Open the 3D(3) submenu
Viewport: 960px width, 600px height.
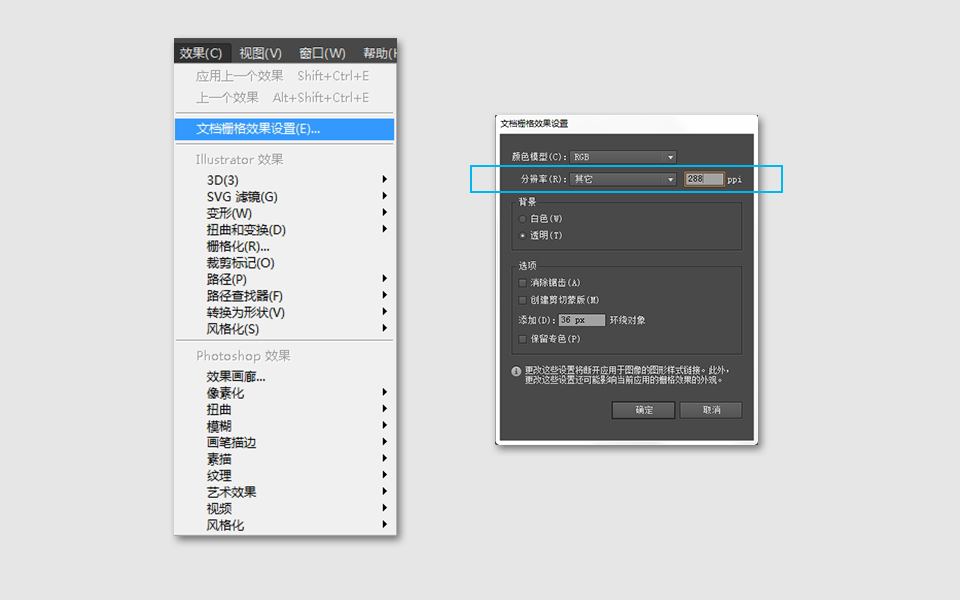coord(285,180)
